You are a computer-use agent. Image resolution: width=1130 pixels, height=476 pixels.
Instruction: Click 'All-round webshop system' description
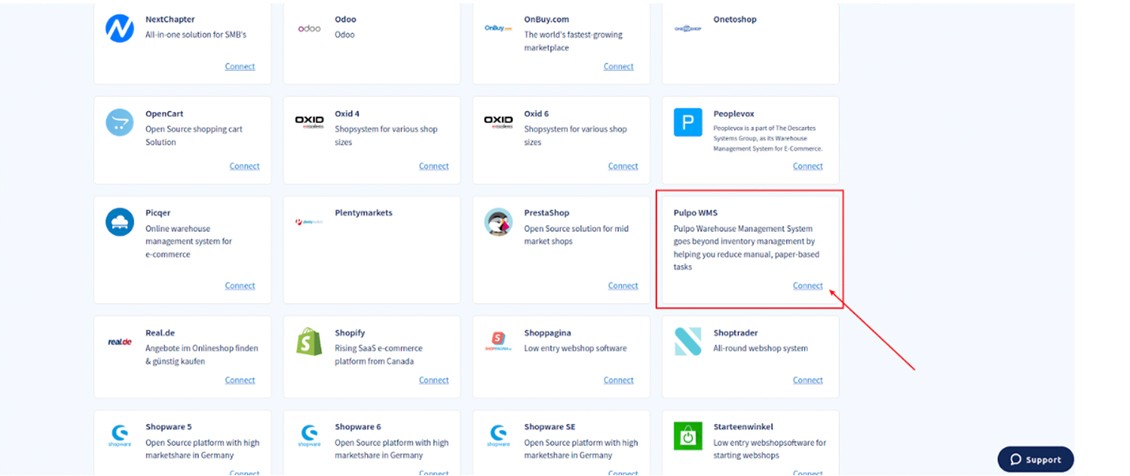tap(760, 349)
